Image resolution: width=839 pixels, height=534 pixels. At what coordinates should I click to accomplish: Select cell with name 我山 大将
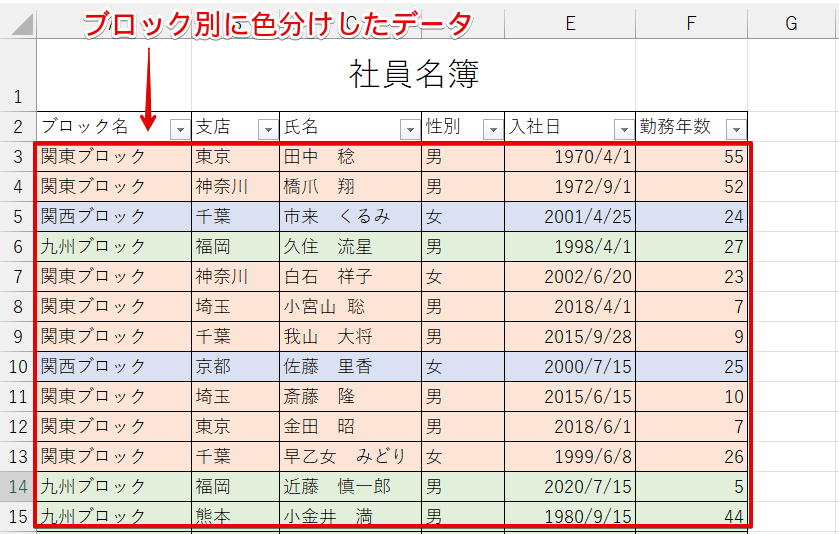(350, 337)
